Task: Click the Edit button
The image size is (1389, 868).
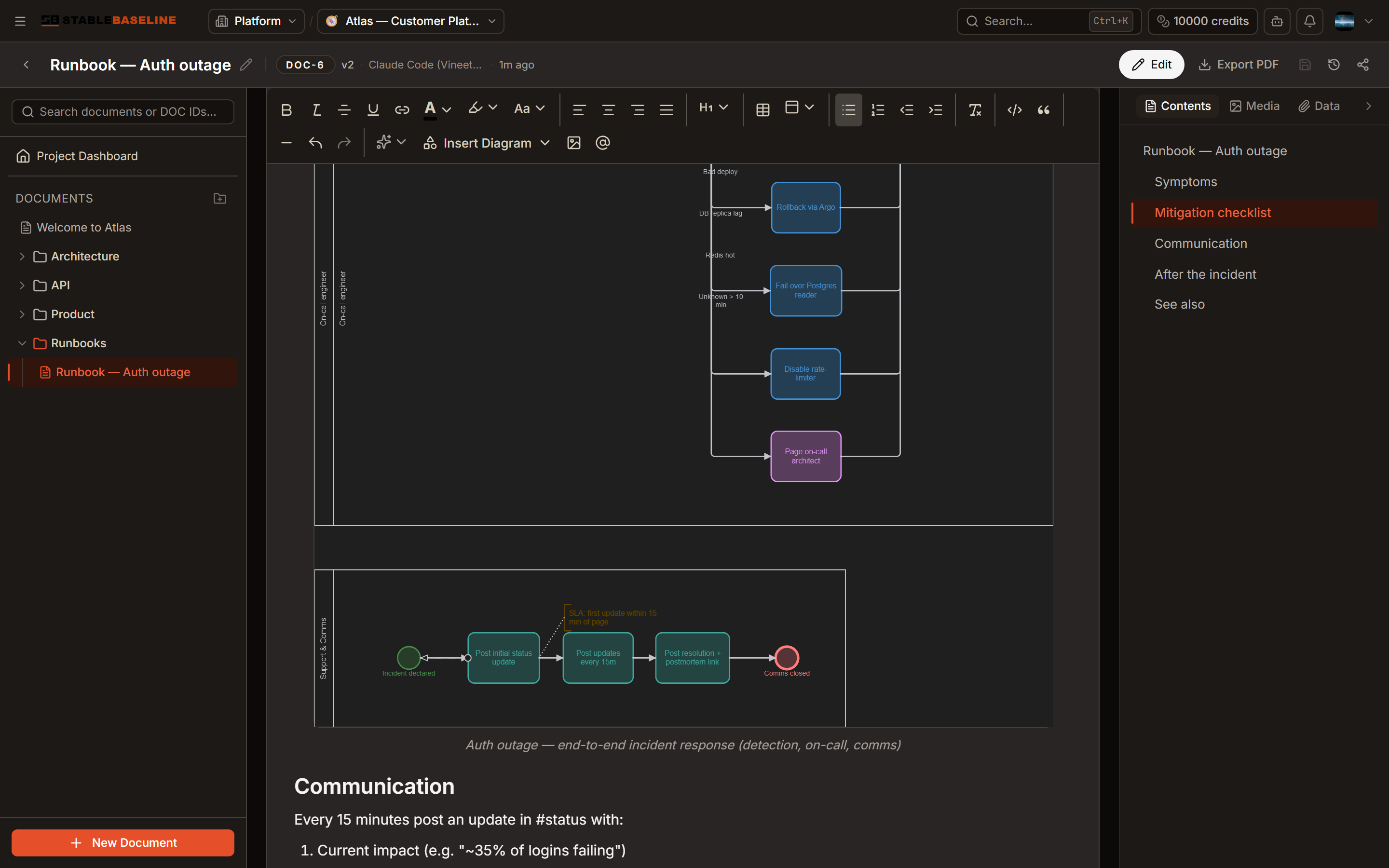Action: click(1151, 65)
